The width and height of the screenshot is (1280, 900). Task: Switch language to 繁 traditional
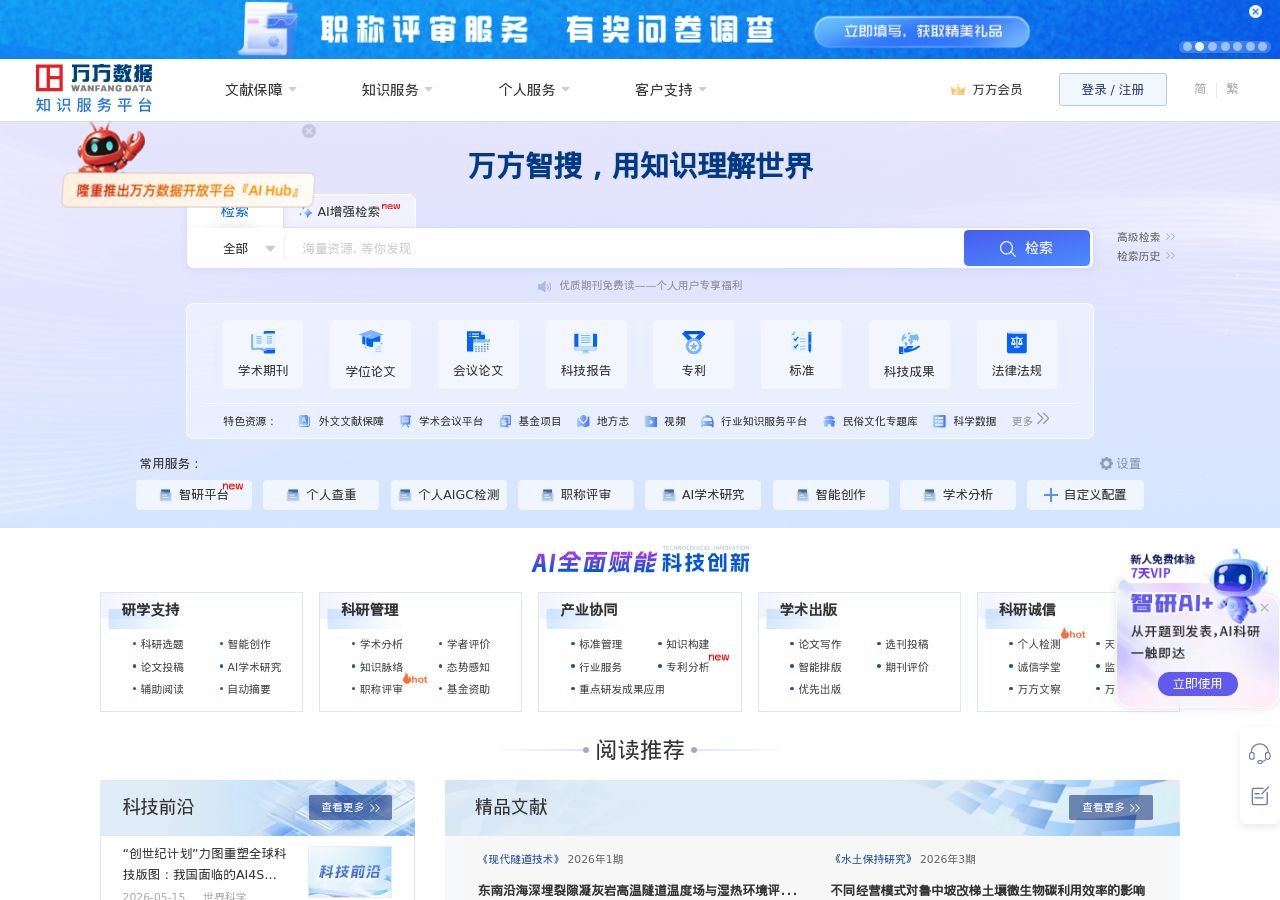1232,89
